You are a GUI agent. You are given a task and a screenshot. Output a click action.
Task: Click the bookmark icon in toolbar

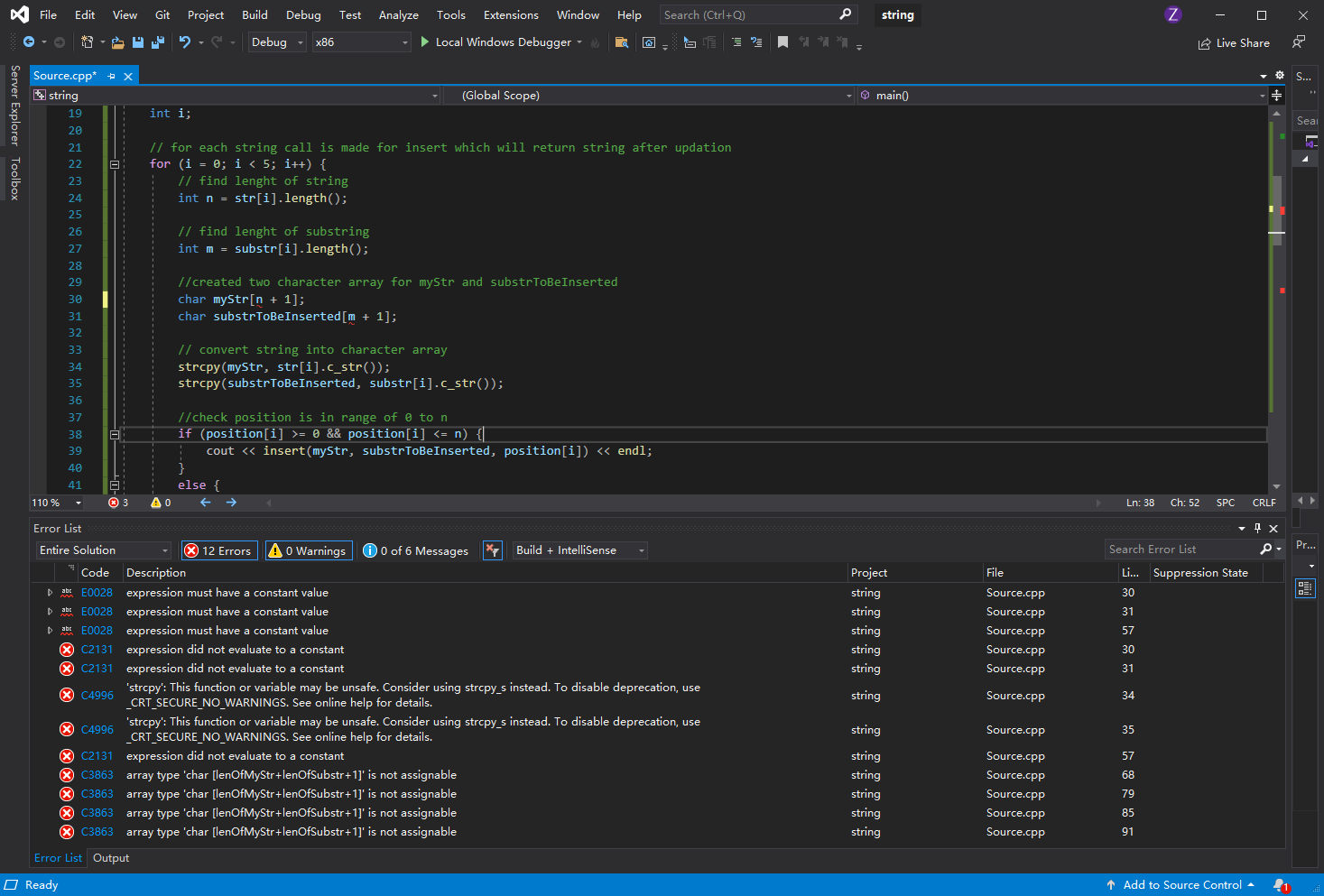click(782, 42)
